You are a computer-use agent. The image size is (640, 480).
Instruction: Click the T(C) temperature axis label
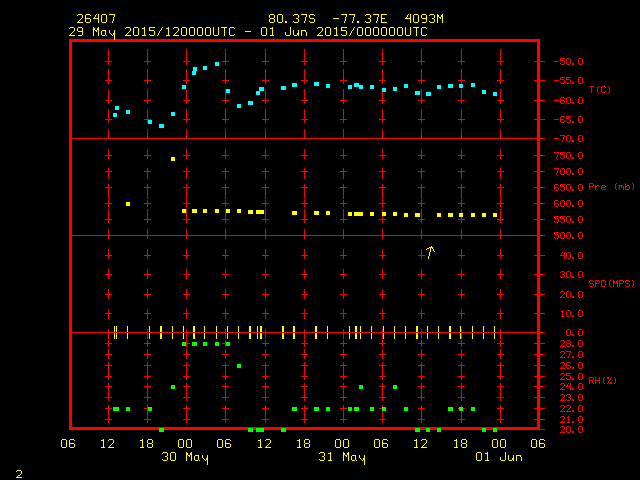pos(600,90)
